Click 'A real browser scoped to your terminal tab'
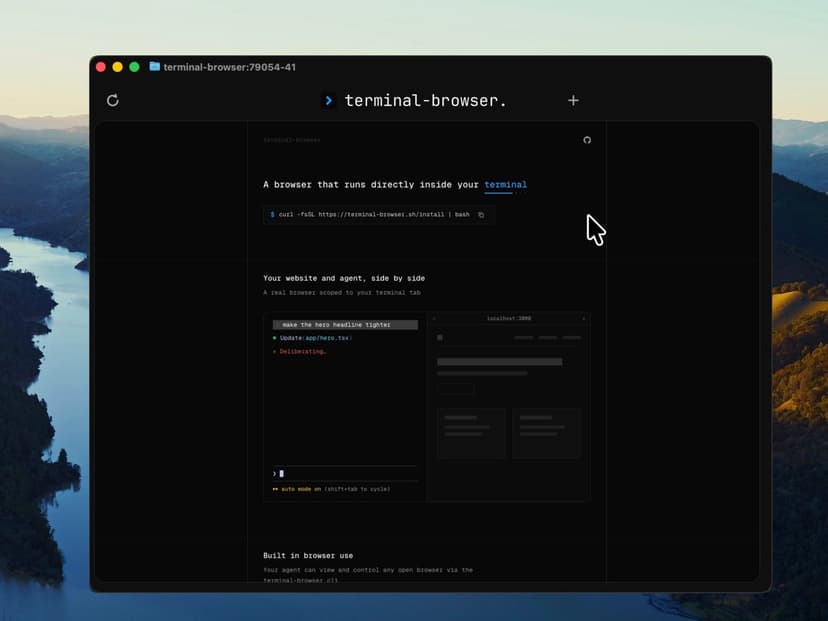The height and width of the screenshot is (621, 828). 342,293
